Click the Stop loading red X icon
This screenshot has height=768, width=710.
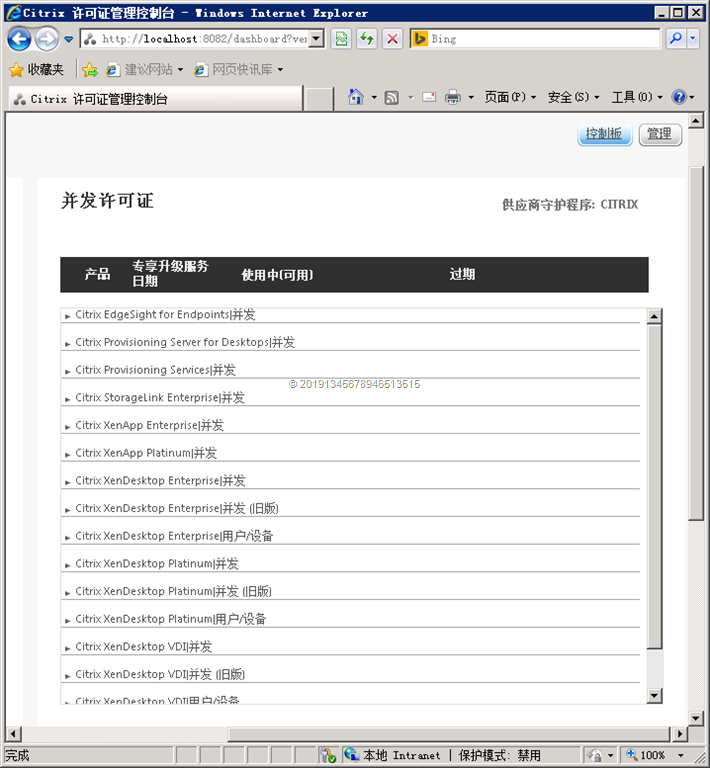pyautogui.click(x=392, y=39)
